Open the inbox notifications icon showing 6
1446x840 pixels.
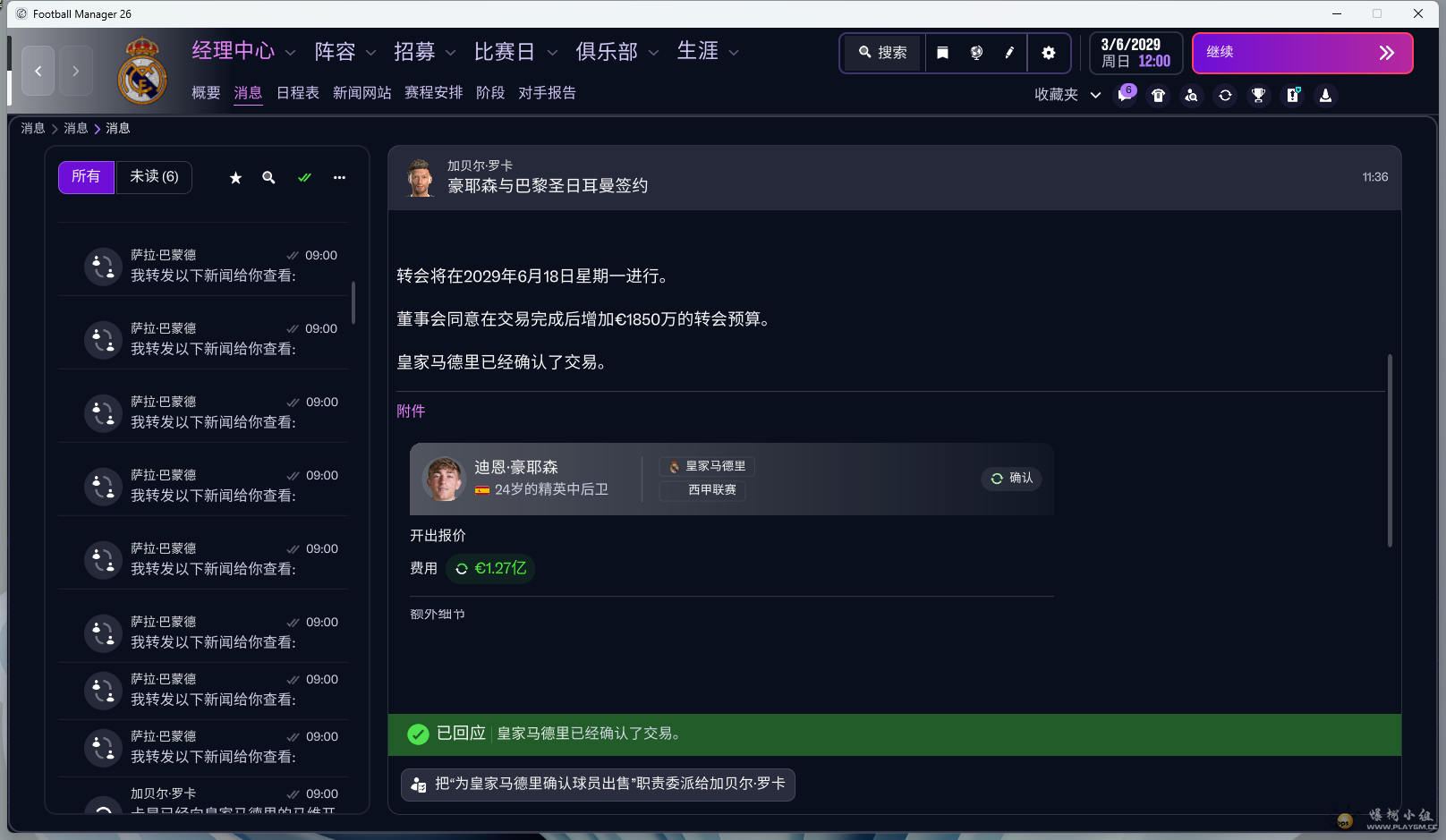[x=1126, y=95]
